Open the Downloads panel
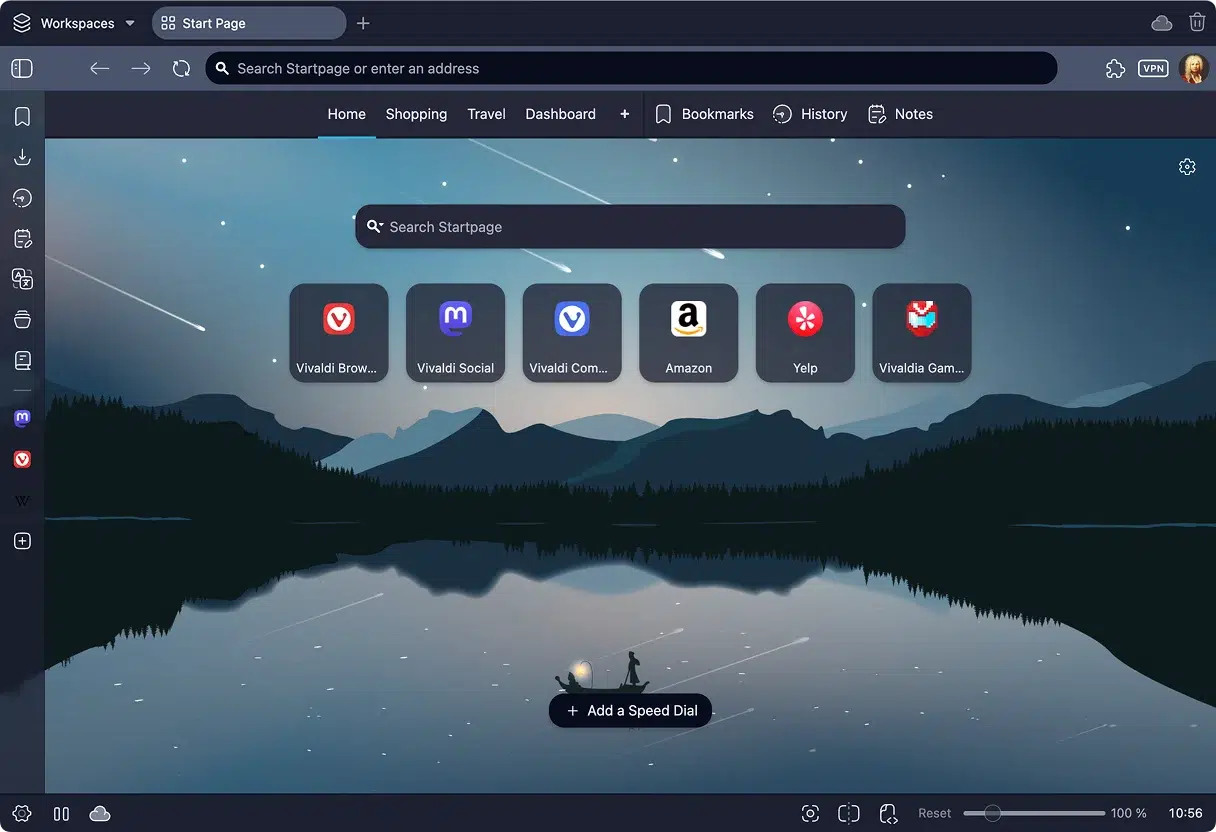This screenshot has height=832, width=1216. click(x=22, y=157)
